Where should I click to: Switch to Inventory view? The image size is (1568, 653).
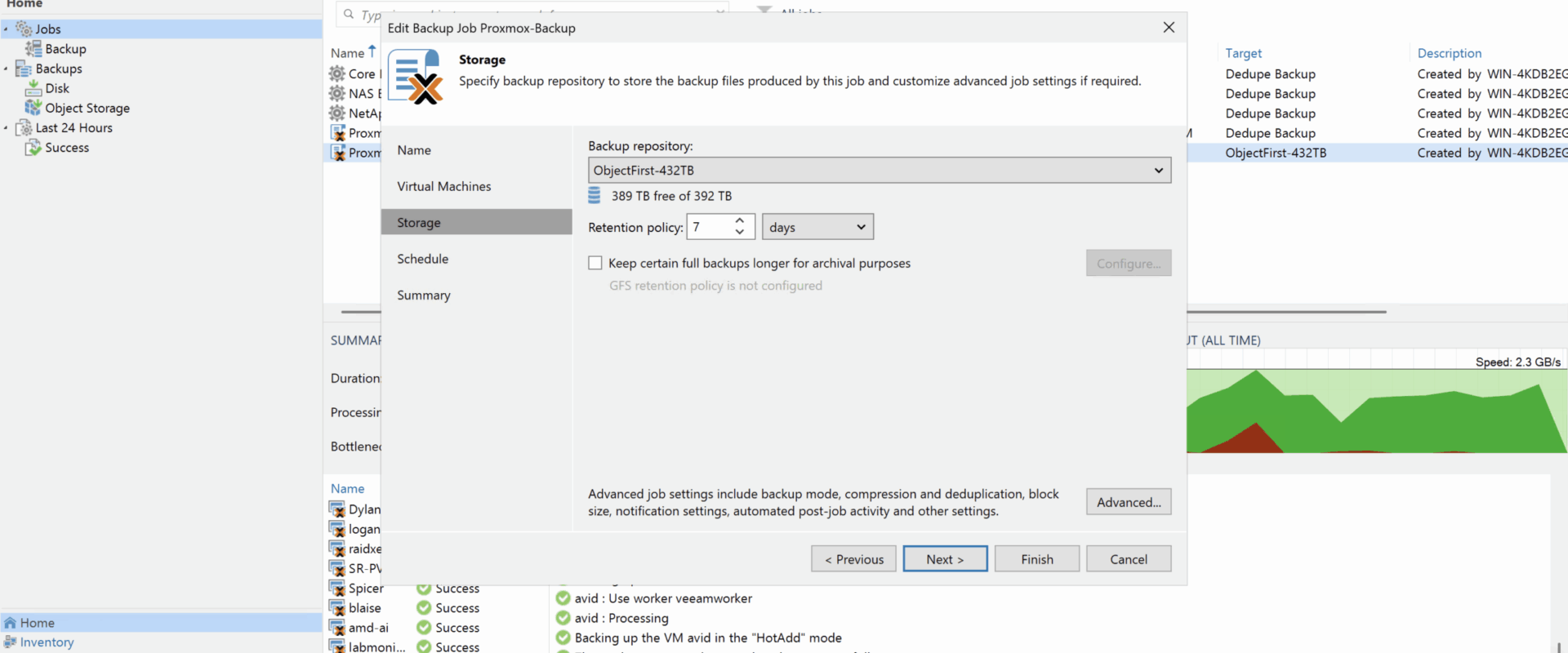(x=47, y=642)
